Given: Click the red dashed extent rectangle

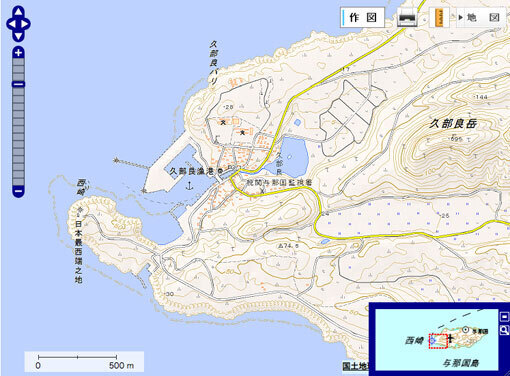Looking at the screenshot, I should pos(438,341).
